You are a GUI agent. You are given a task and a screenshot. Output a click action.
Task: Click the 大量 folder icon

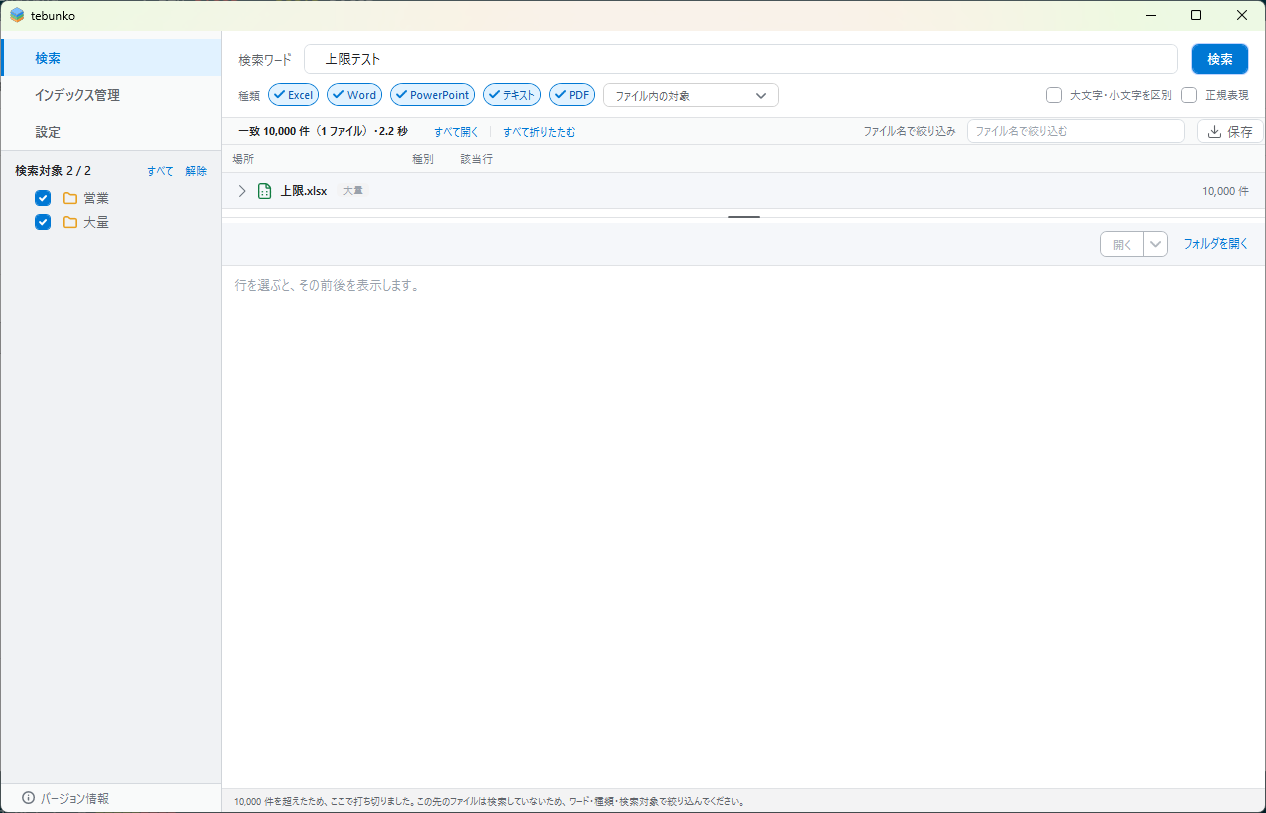[70, 222]
